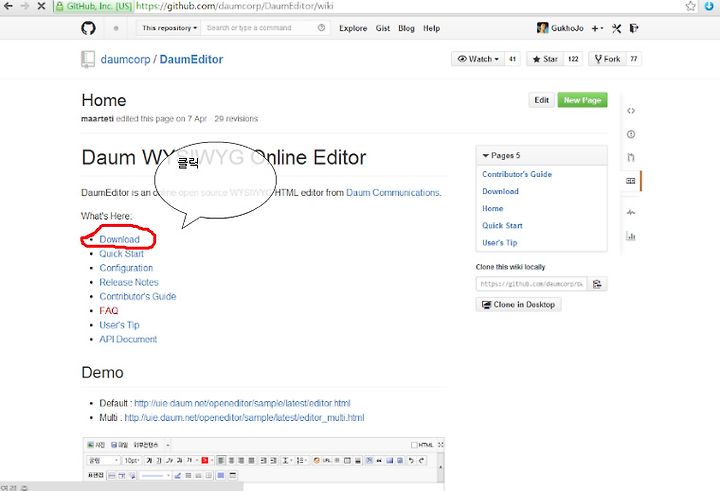This screenshot has height=491, width=720.
Task: Click the green New Page button
Action: [x=582, y=100]
